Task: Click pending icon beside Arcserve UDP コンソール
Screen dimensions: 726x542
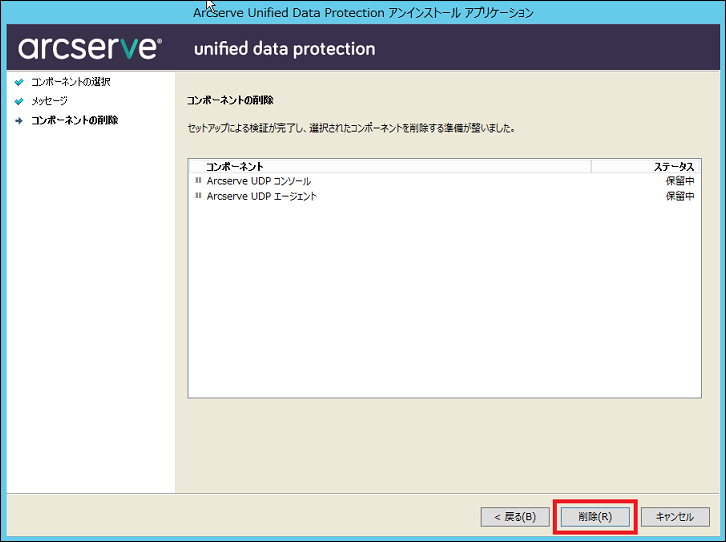Action: [198, 181]
